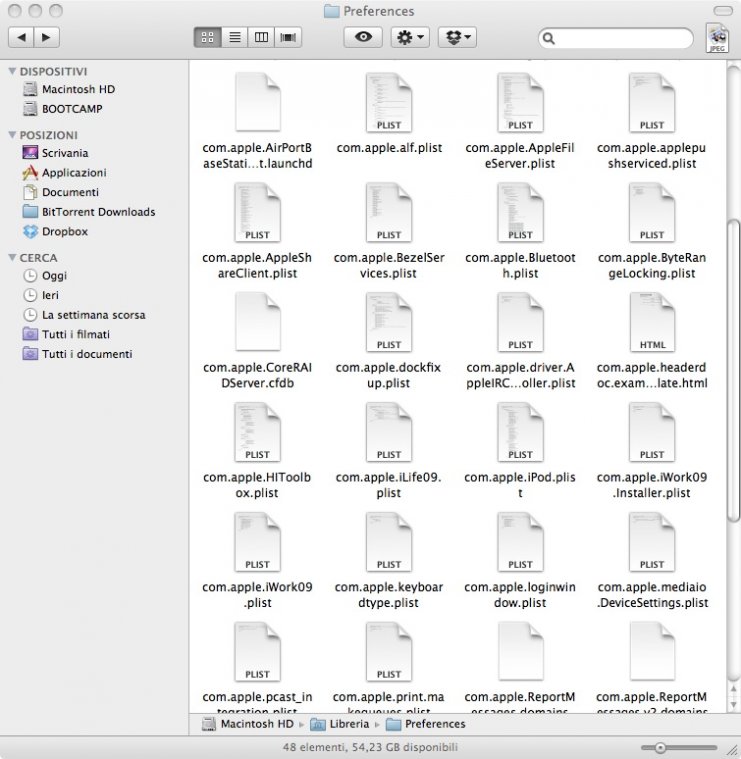Viewport: 741px width, 759px height.
Task: Switch to Cover Flow view
Action: coord(288,37)
